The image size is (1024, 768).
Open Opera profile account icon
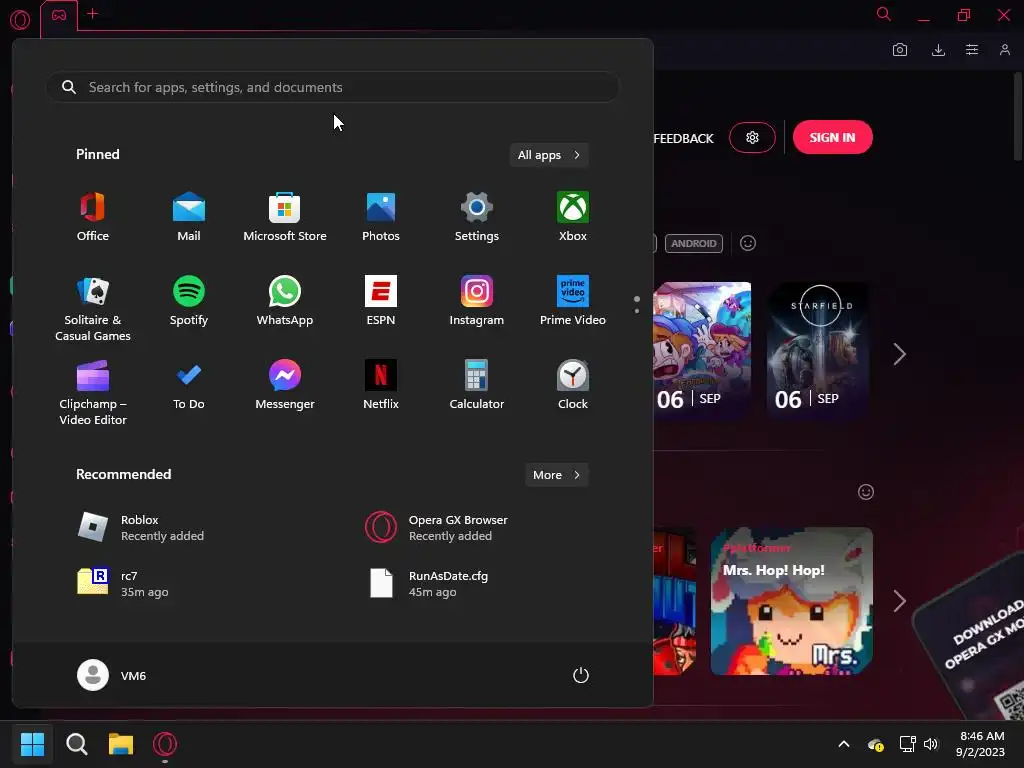[x=1005, y=50]
